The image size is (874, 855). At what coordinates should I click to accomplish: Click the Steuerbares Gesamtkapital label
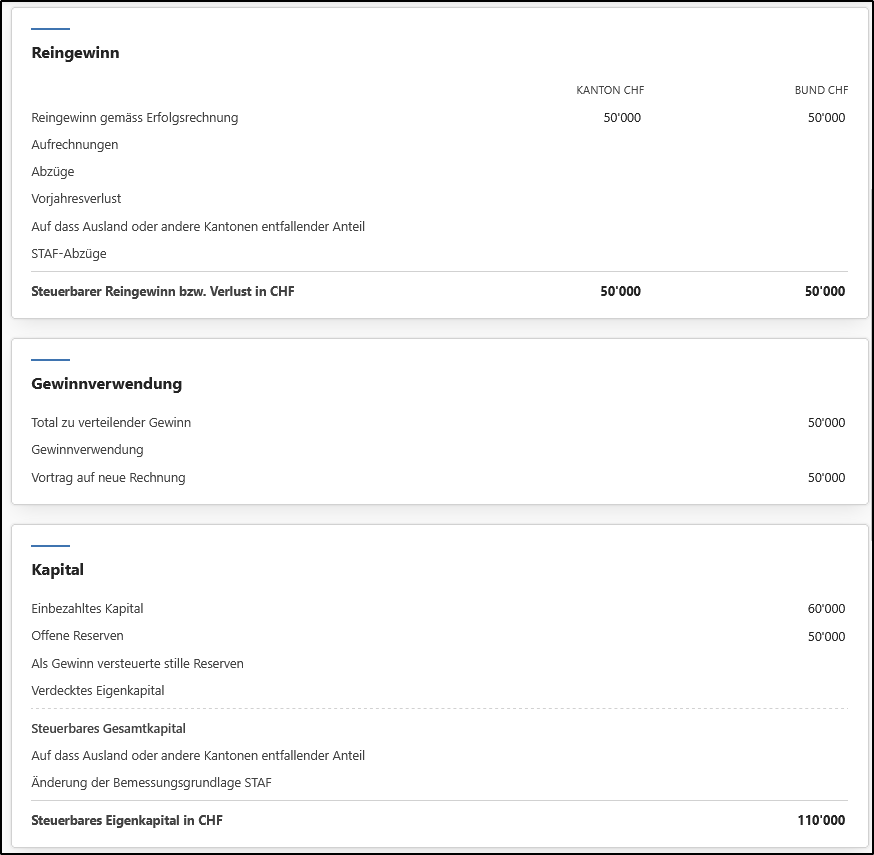click(109, 729)
